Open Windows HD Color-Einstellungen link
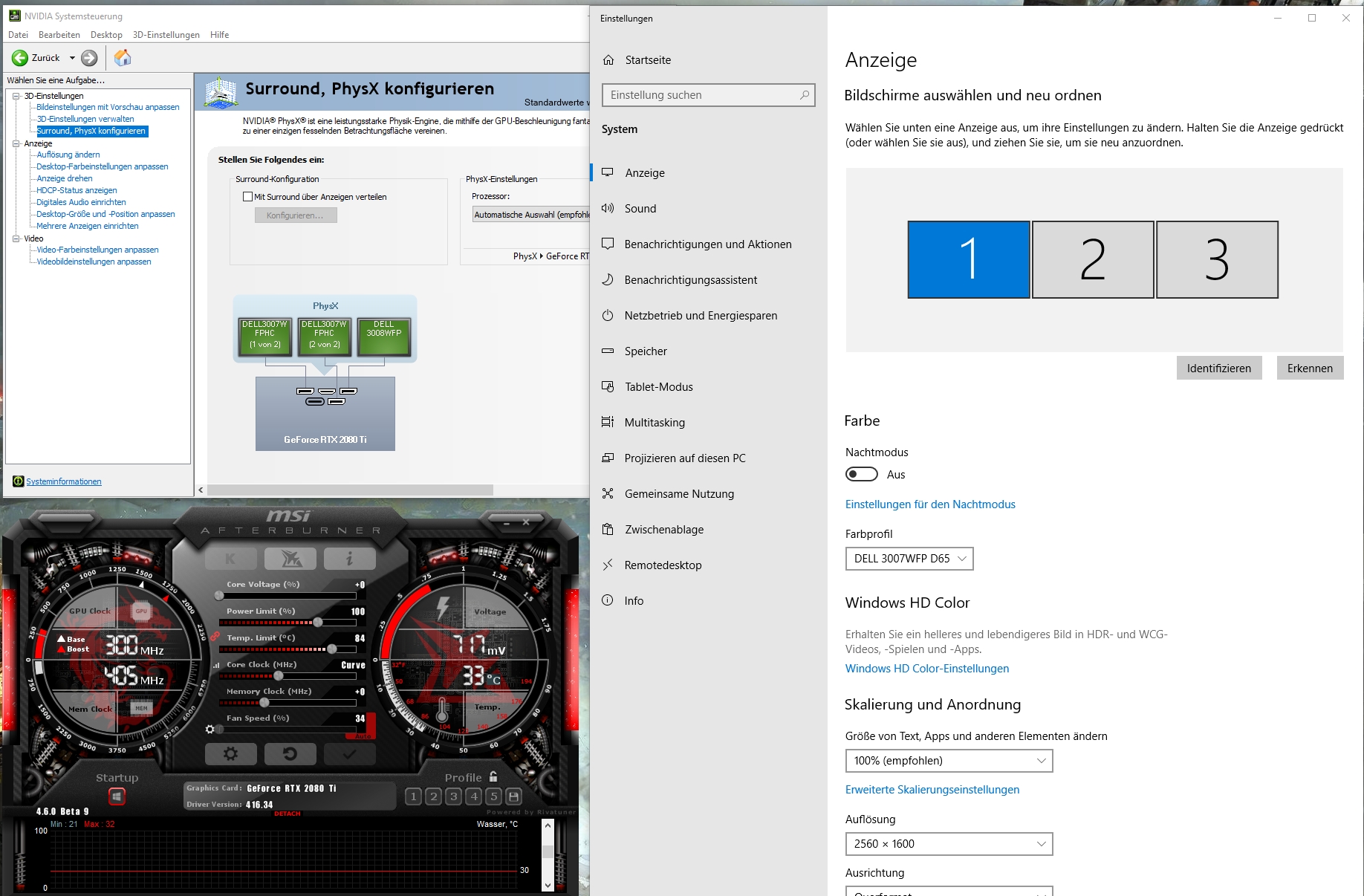The image size is (1364, 896). pos(926,668)
